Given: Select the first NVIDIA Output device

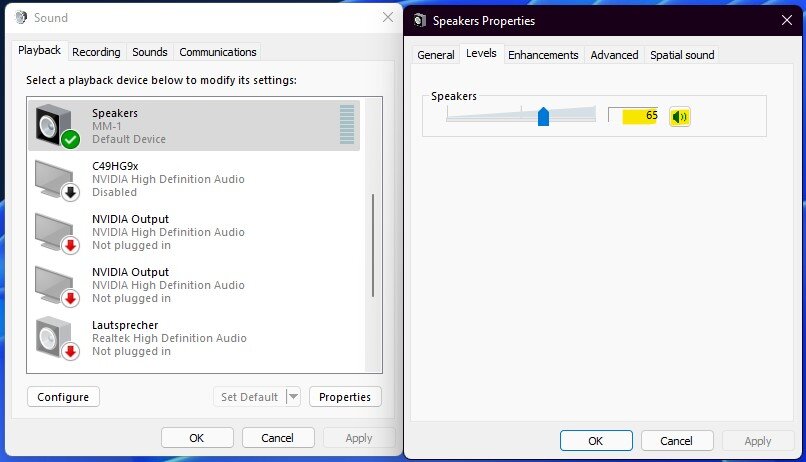Looking at the screenshot, I should click(130, 232).
